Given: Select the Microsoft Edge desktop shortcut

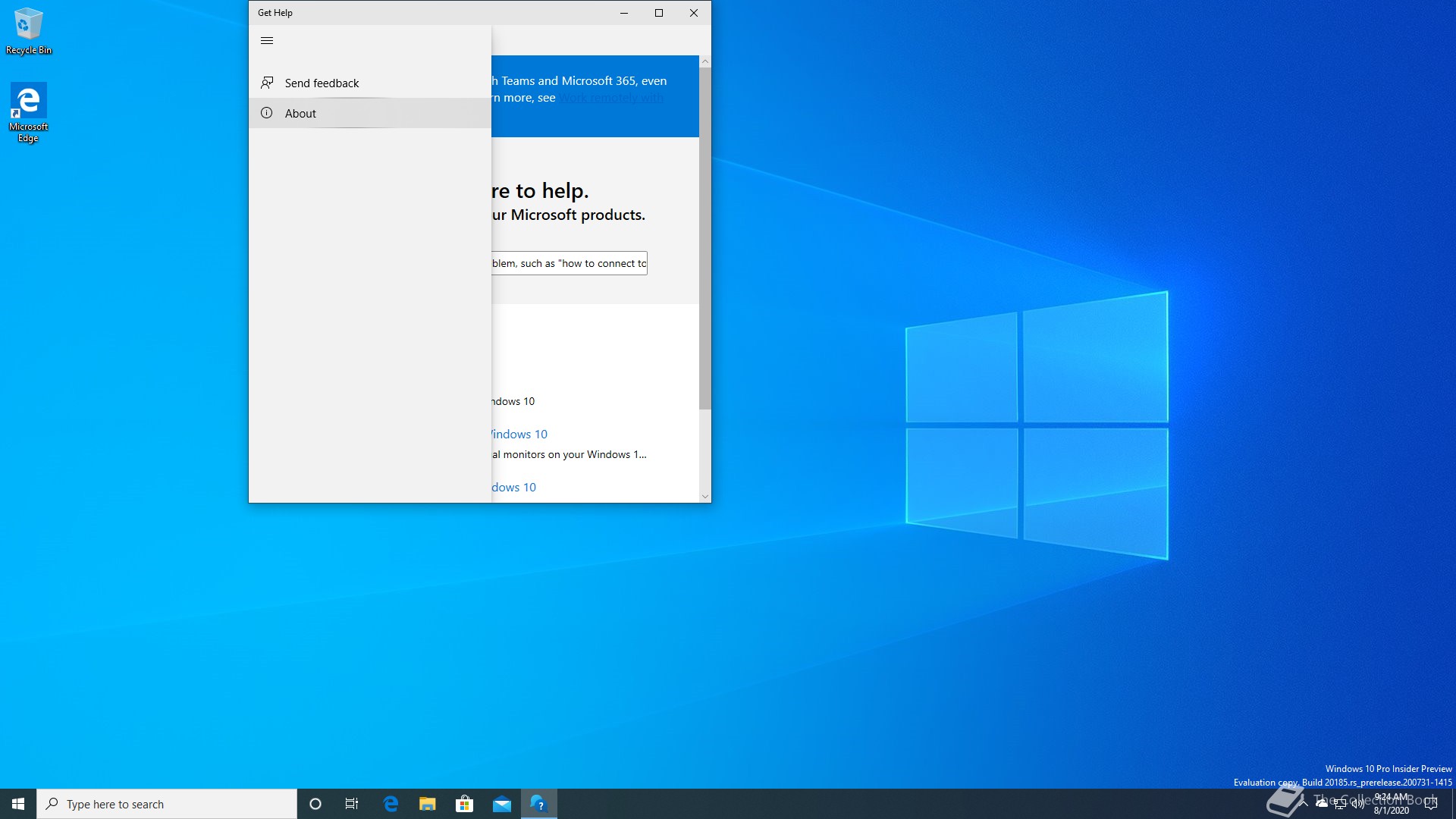Looking at the screenshot, I should point(28,112).
